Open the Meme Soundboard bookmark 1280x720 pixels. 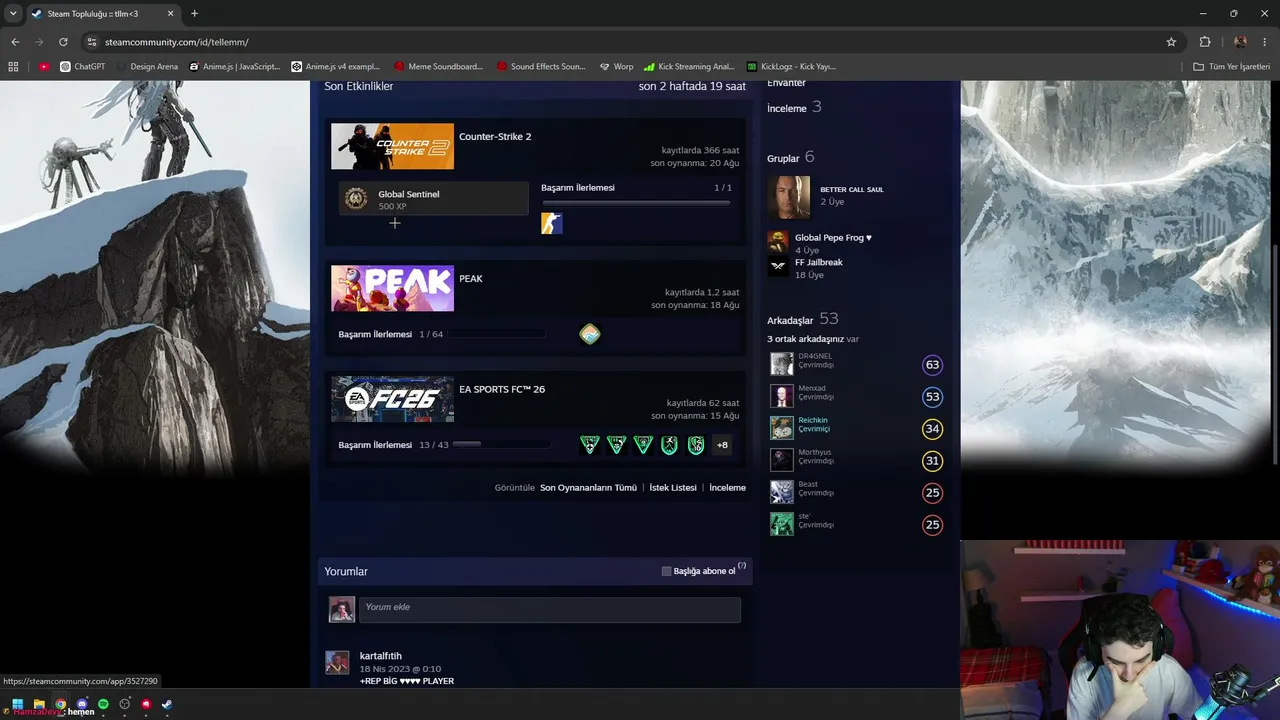coord(439,67)
